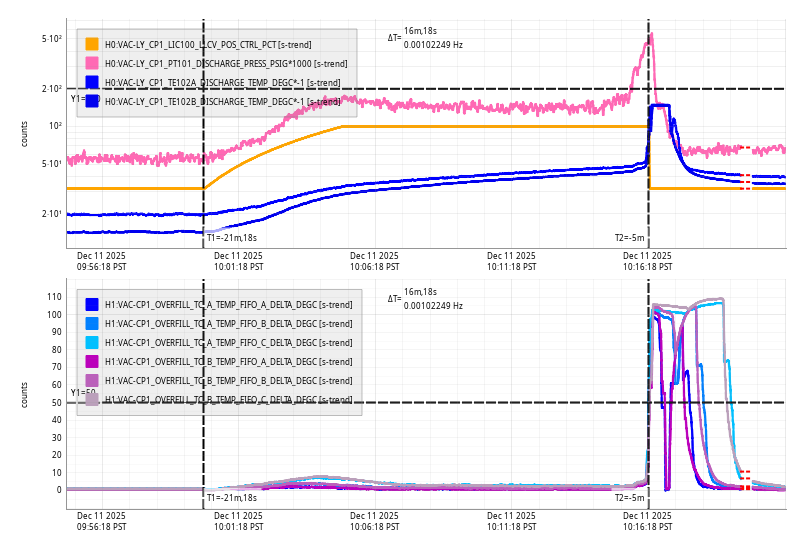Click the blue TE102A DISCHARGE_TEMP legend swatch
The height and width of the screenshot is (551, 804).
92,82
